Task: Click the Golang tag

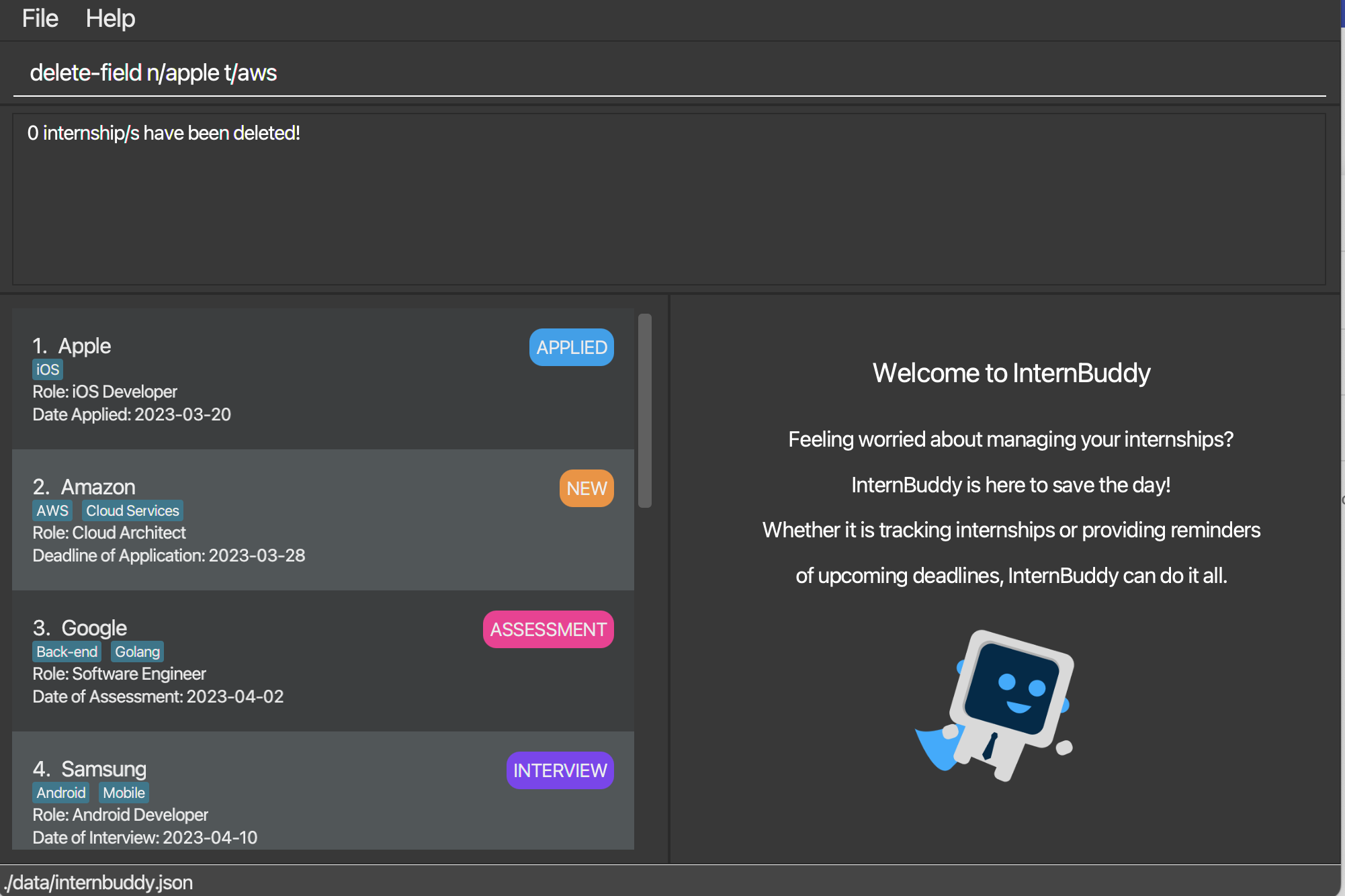Action: tap(137, 652)
